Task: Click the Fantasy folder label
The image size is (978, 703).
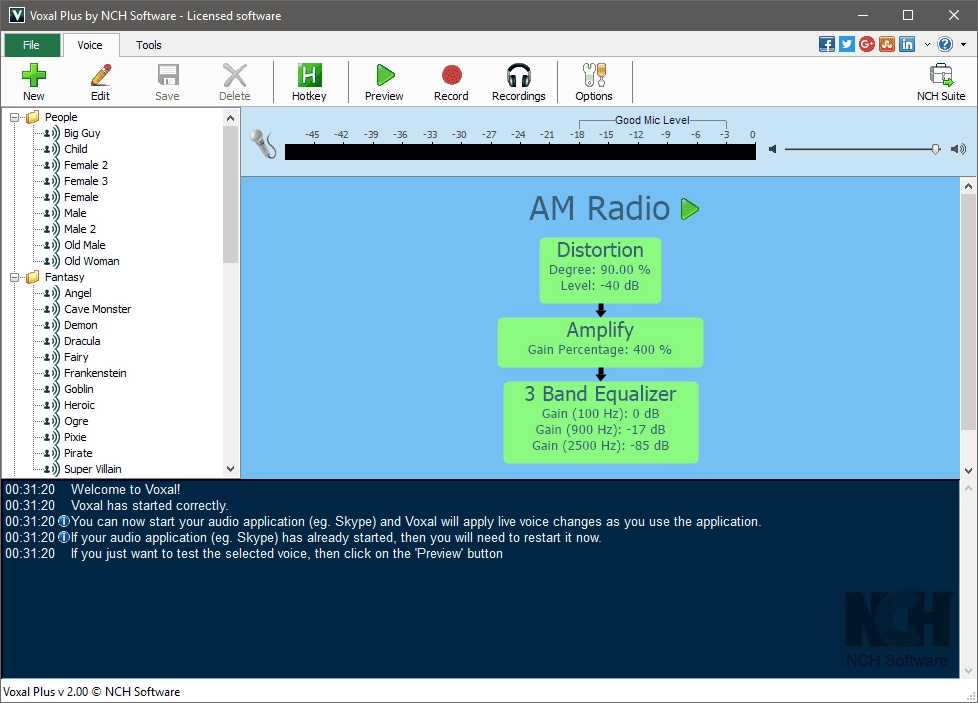Action: (x=64, y=278)
